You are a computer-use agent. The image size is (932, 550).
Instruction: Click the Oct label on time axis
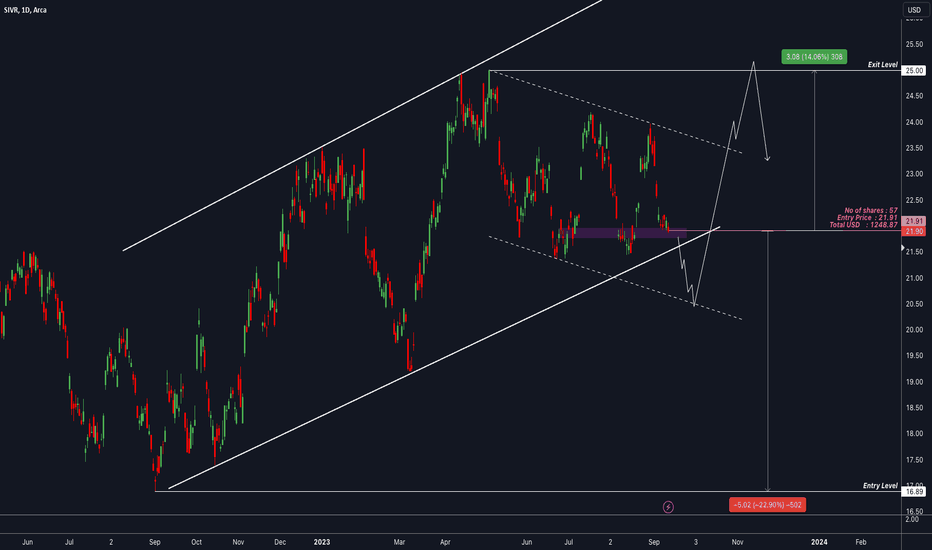click(196, 542)
